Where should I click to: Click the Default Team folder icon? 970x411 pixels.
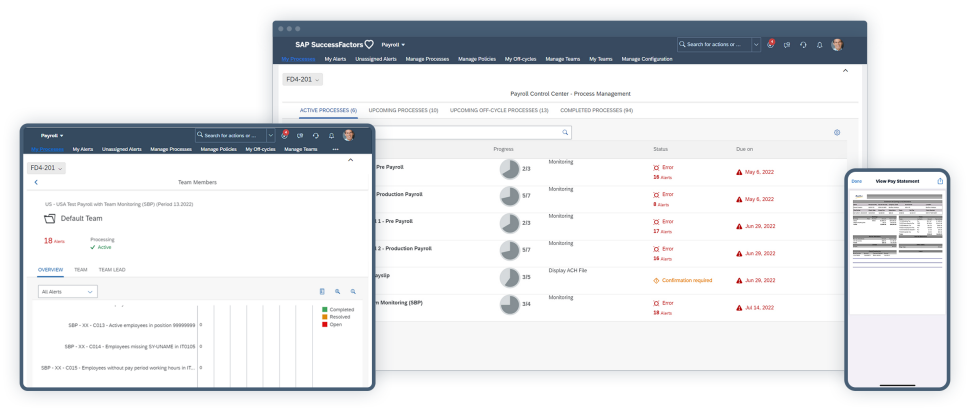[x=49, y=218]
